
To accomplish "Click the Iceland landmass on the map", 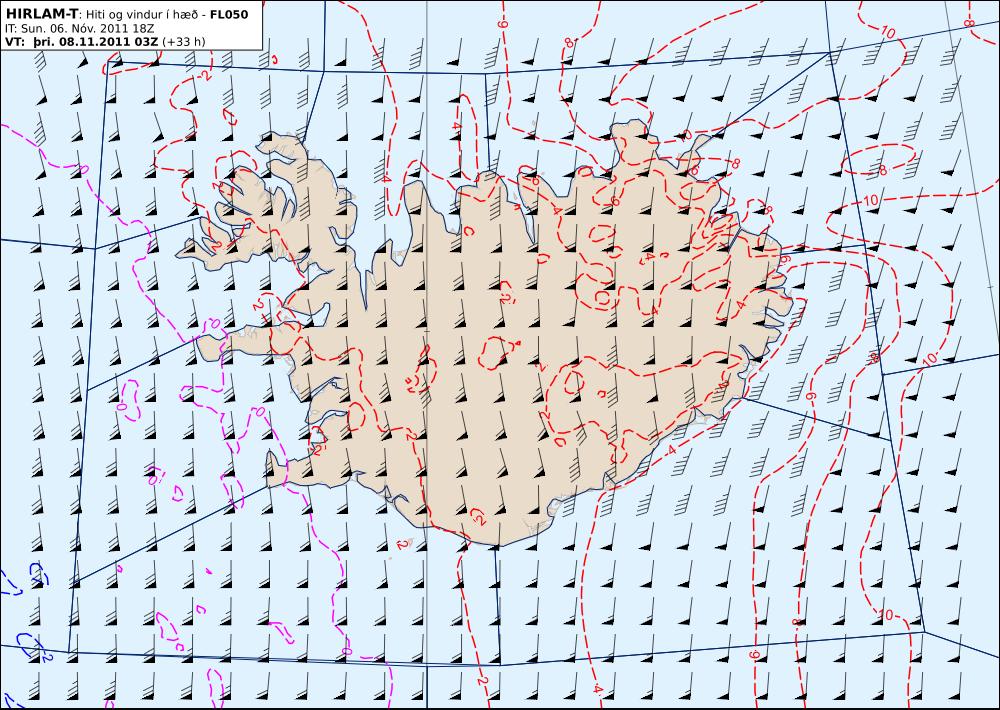I will 485,332.
